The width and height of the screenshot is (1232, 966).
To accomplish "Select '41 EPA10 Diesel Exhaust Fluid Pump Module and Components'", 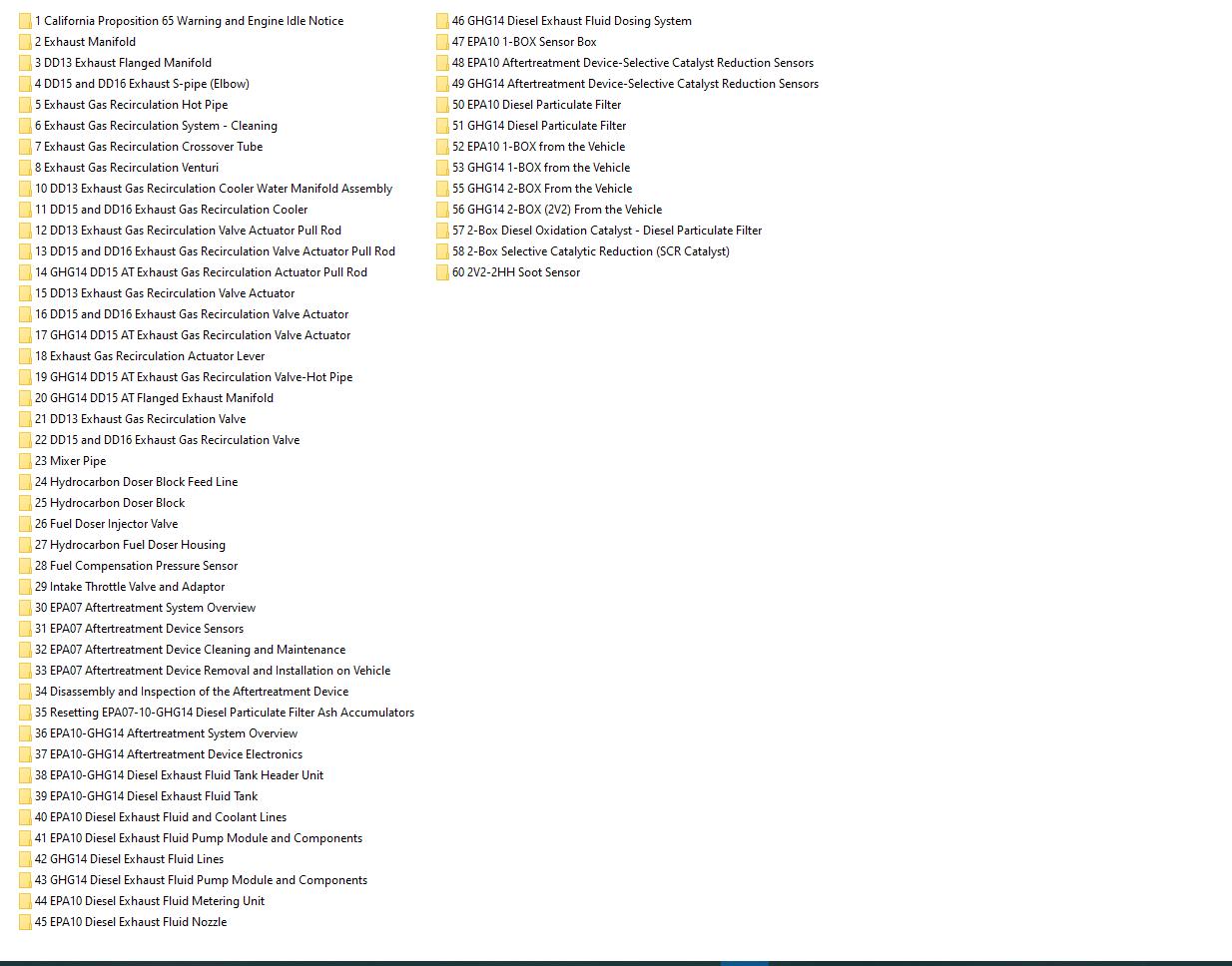I will pos(199,838).
